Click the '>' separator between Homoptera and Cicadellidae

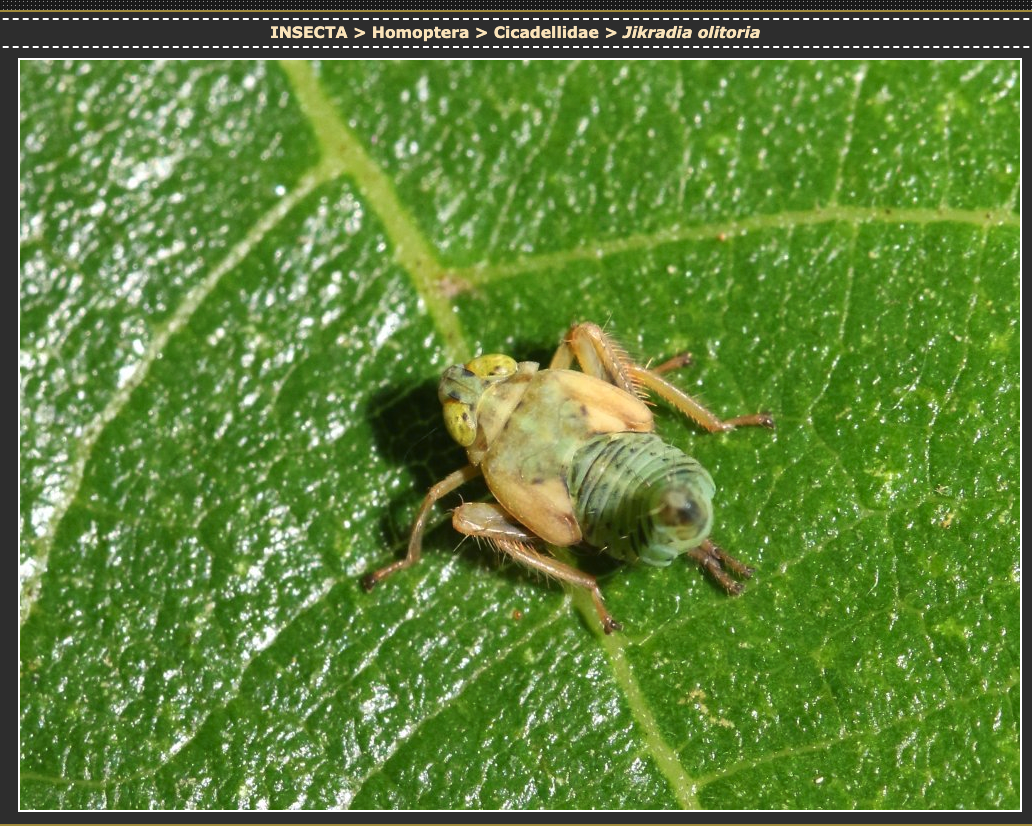(x=481, y=32)
